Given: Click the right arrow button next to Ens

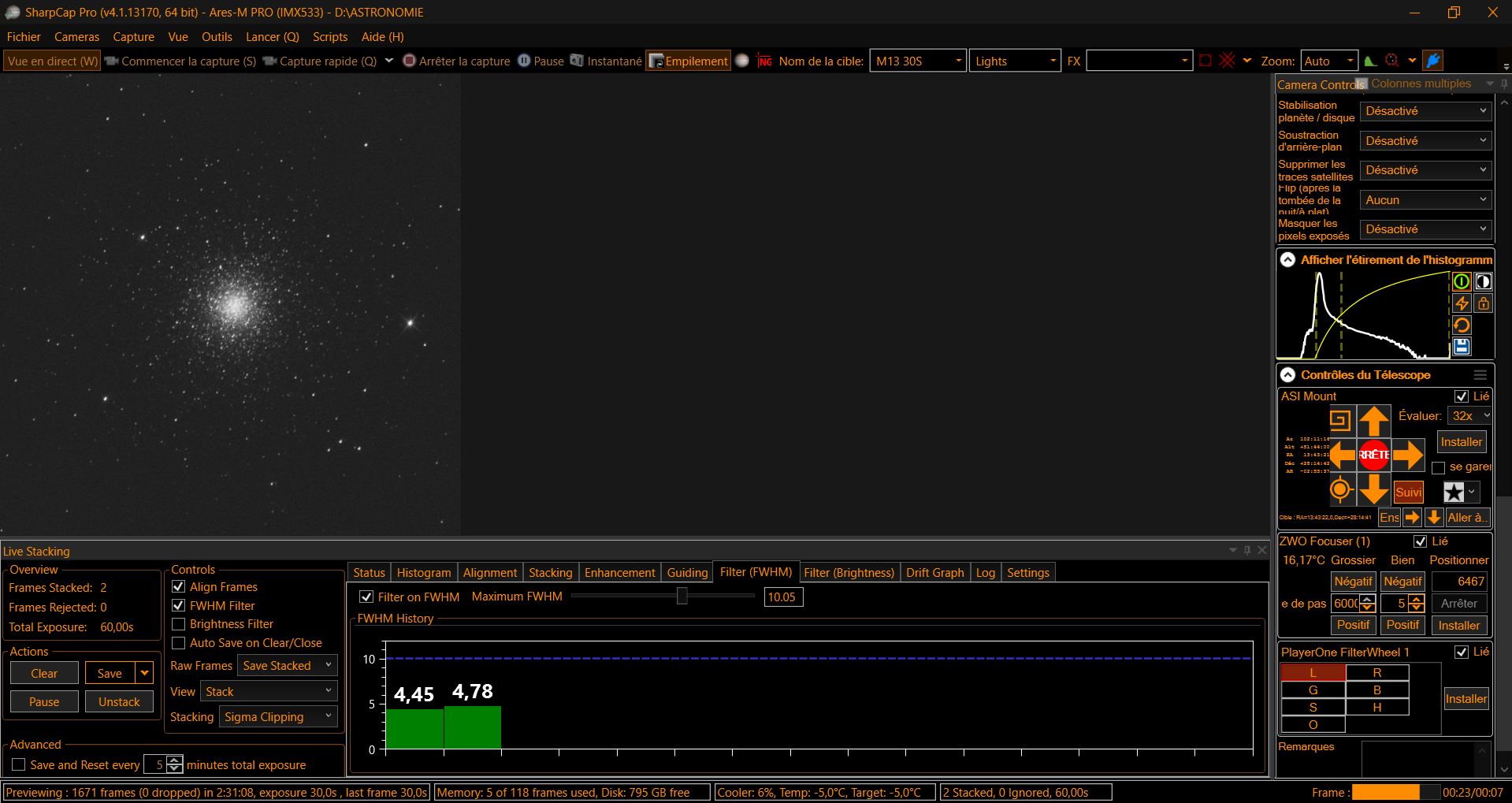Looking at the screenshot, I should click(x=1412, y=517).
